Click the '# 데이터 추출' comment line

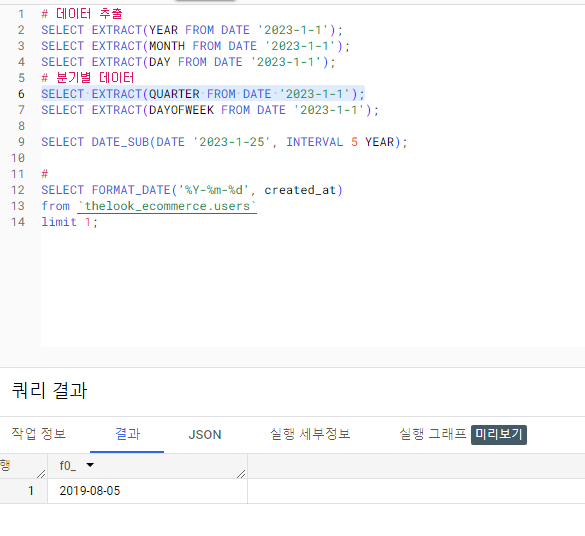point(82,14)
